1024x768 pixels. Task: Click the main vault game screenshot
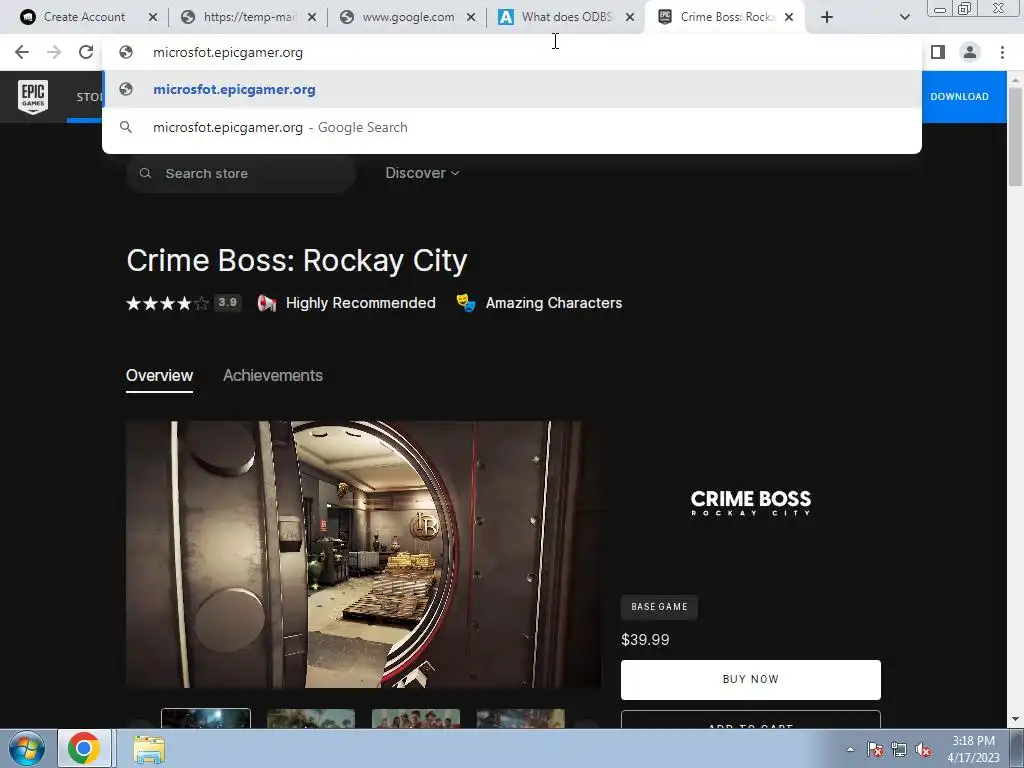point(363,554)
